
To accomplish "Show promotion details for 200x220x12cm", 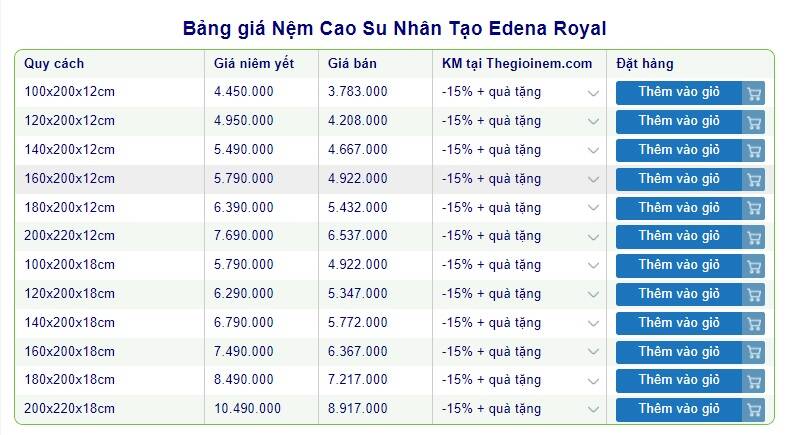I will click(x=594, y=237).
